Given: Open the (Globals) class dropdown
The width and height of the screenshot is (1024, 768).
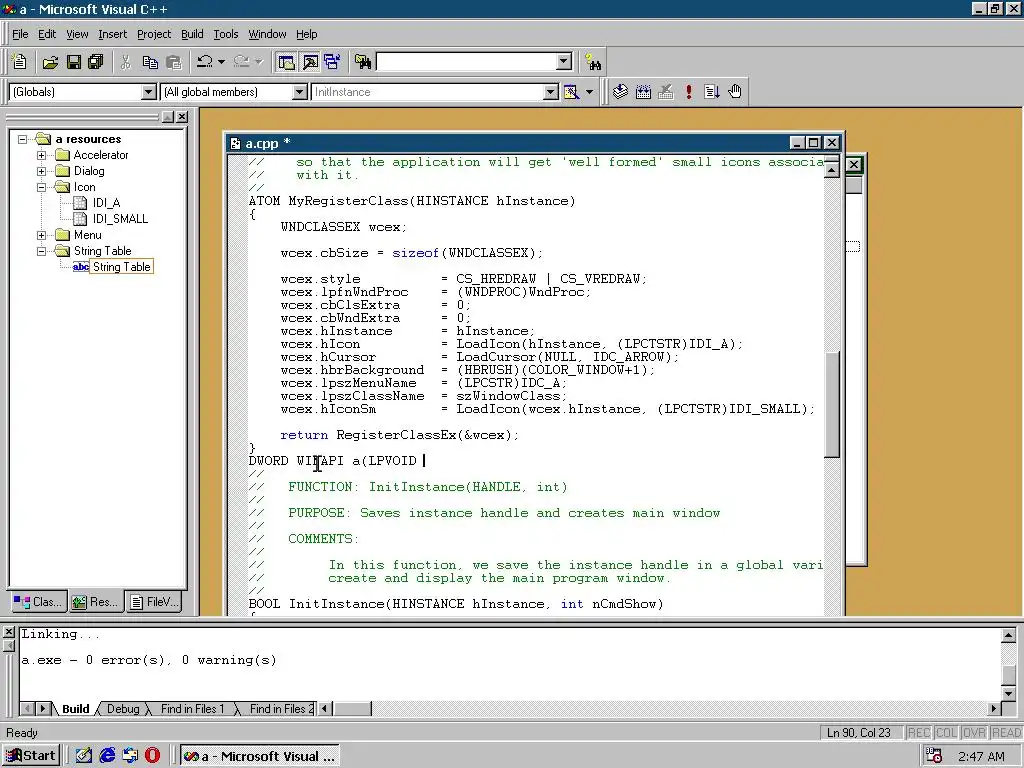Looking at the screenshot, I should (149, 92).
